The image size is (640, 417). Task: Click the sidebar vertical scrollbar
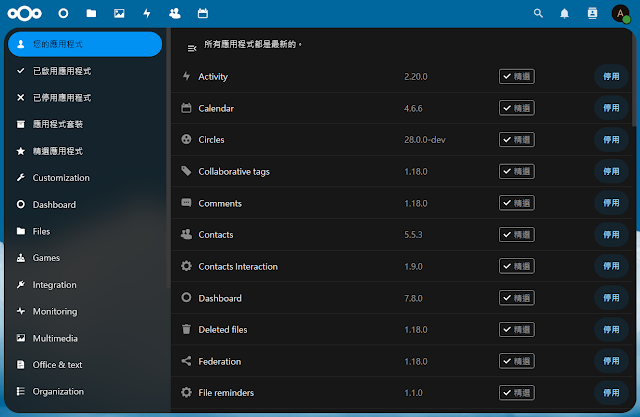(168, 157)
